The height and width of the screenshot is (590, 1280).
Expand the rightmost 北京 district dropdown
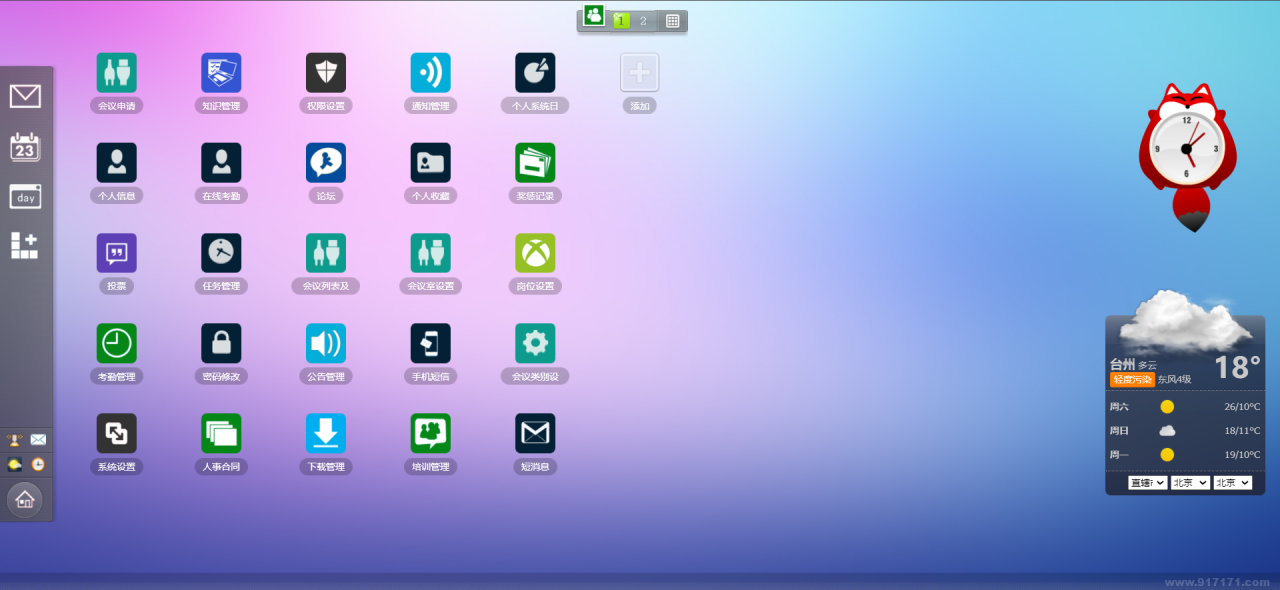tap(1232, 483)
